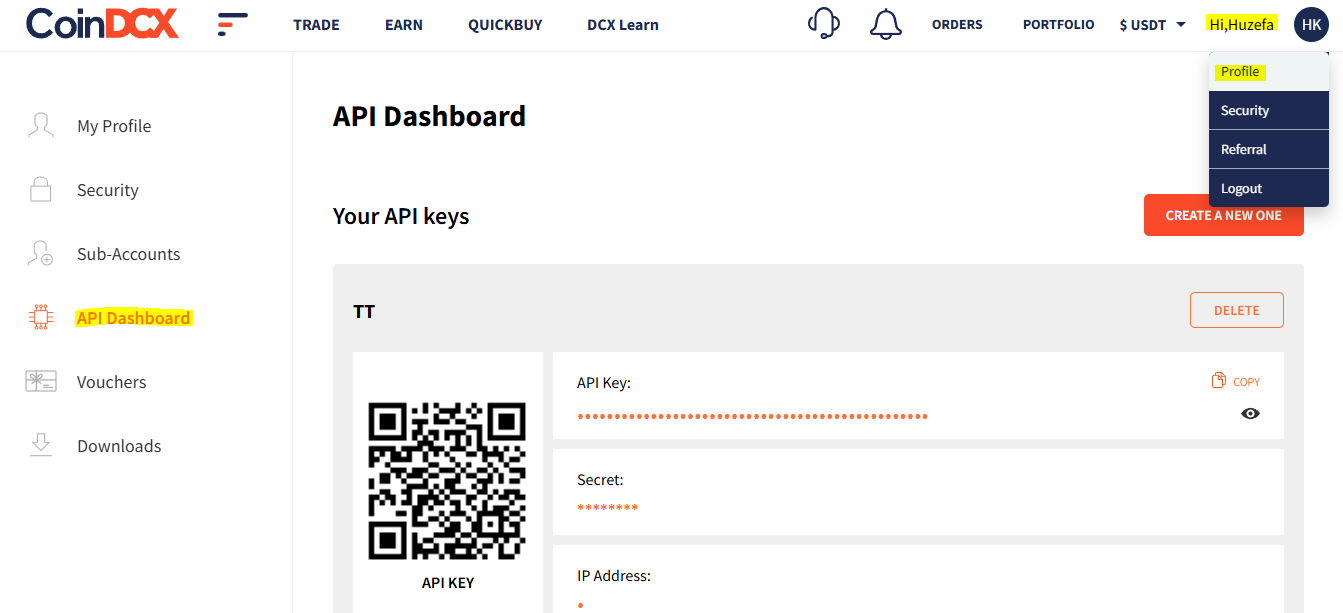Click the Vouchers gift card icon
This screenshot has height=613, width=1343.
coord(41,381)
